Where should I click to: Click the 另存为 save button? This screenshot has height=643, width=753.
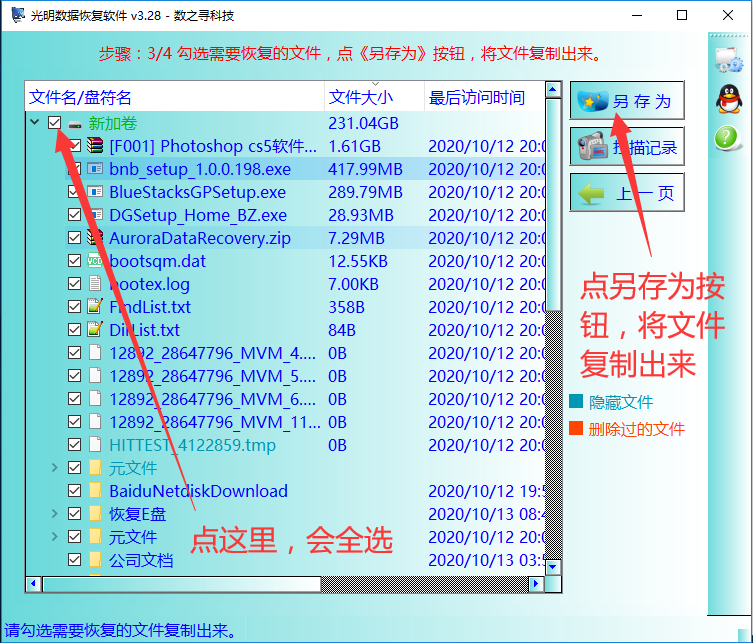[627, 100]
